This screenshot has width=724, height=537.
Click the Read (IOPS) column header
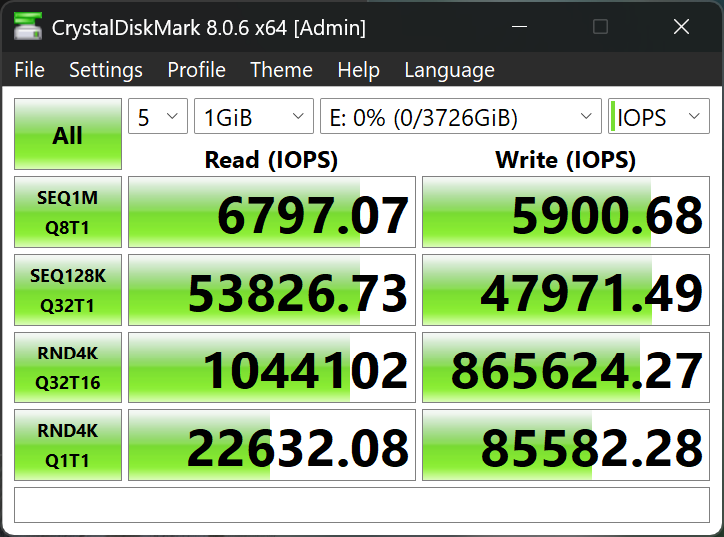pos(272,160)
